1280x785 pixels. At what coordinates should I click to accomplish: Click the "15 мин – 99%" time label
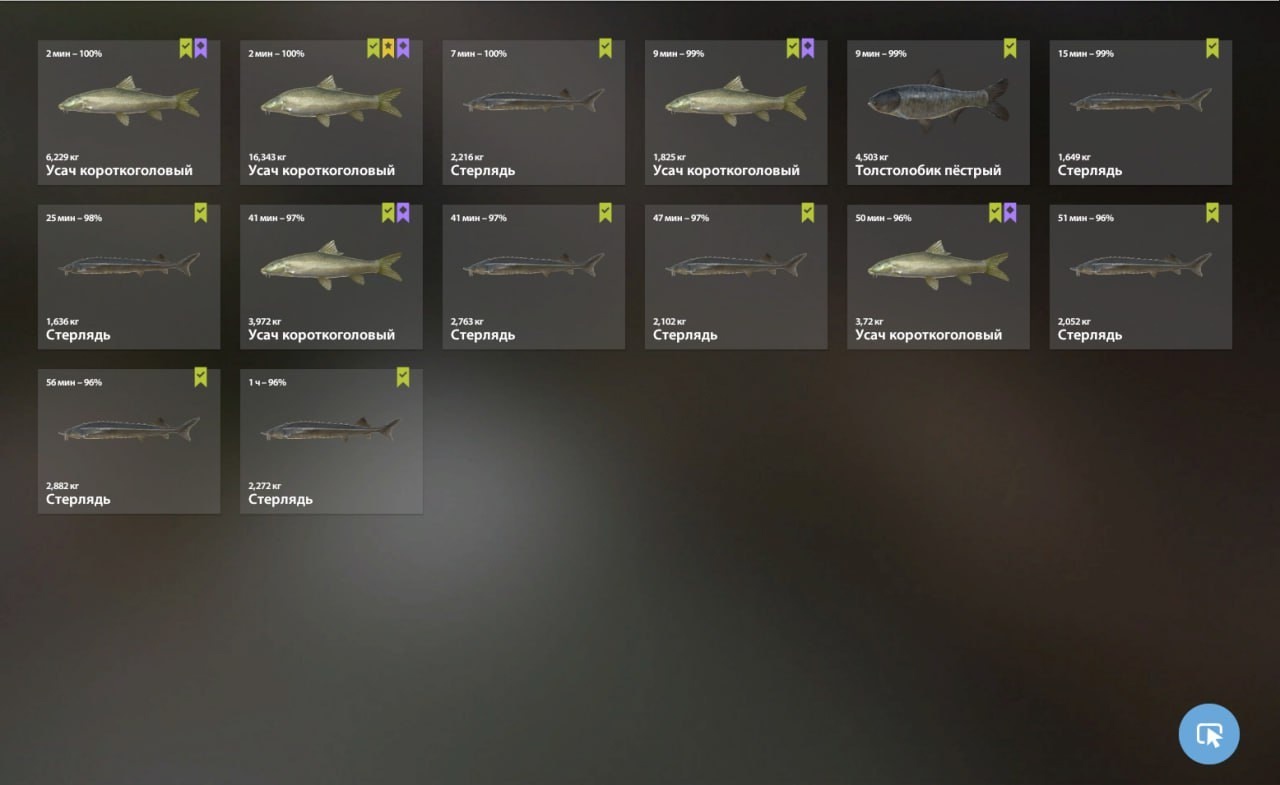(1086, 54)
